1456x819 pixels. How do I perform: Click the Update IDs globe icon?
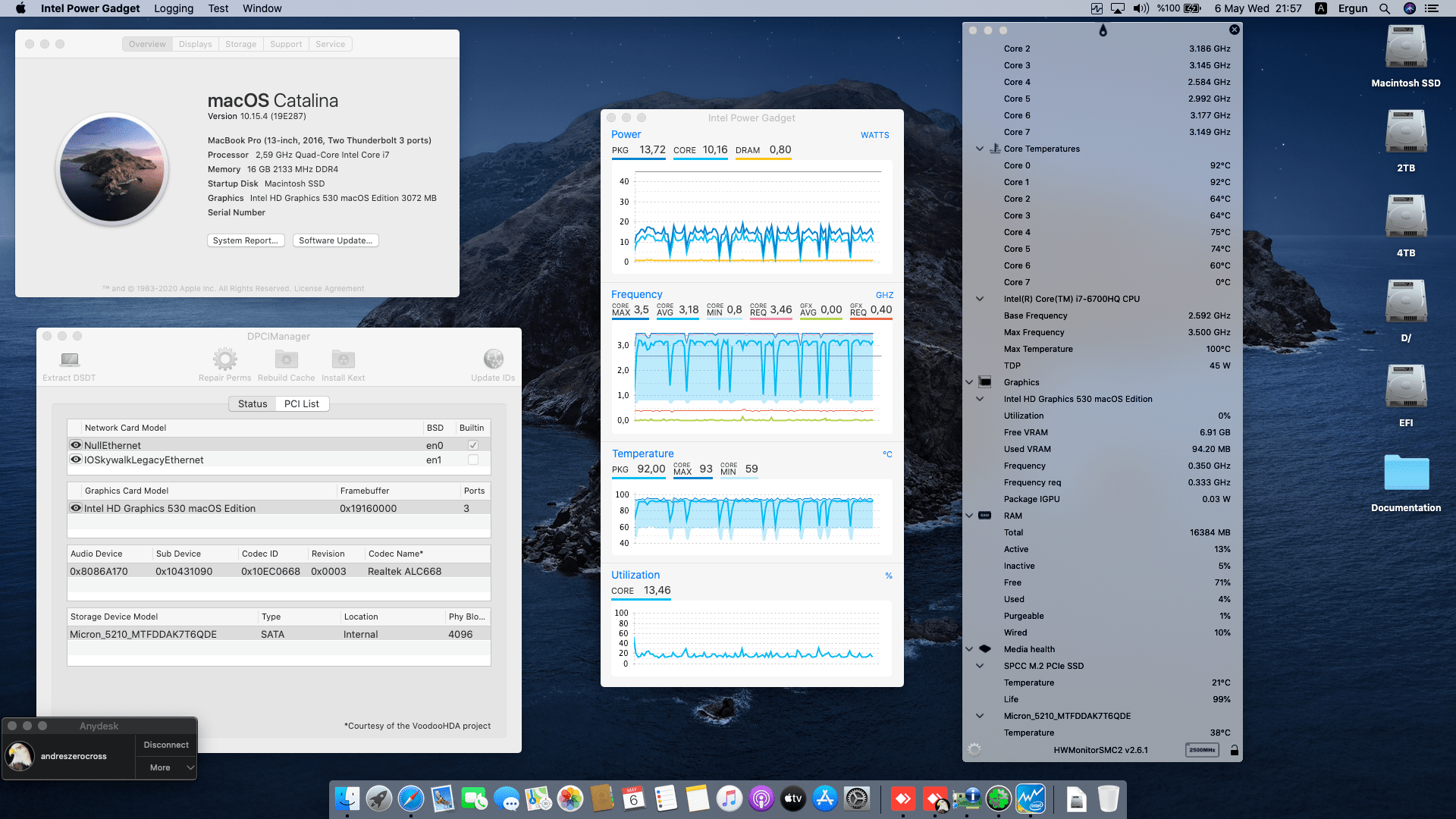click(x=493, y=359)
